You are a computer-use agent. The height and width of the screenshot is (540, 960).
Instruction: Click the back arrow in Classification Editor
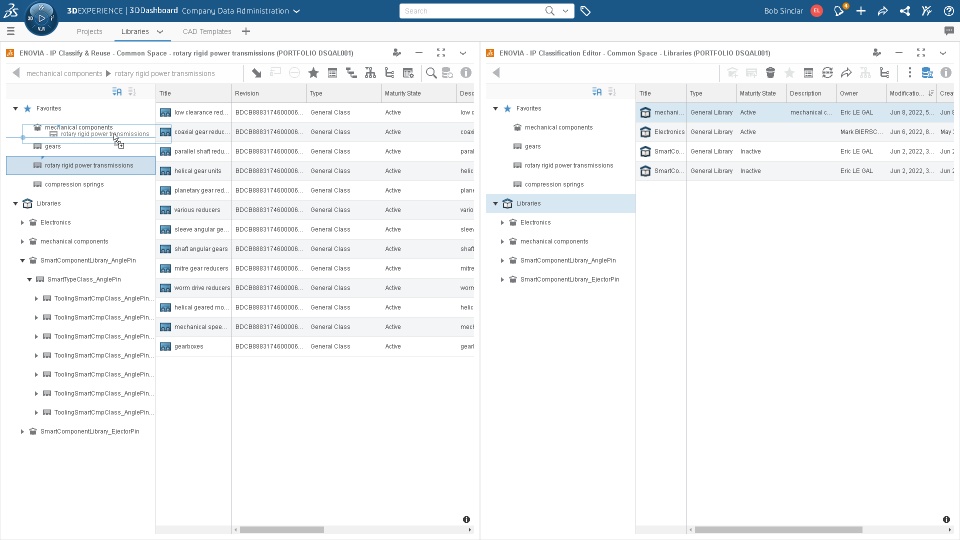click(497, 73)
